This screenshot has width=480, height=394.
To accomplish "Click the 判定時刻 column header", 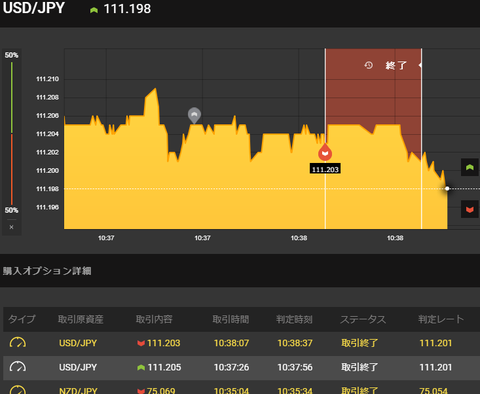I will coord(294,319).
